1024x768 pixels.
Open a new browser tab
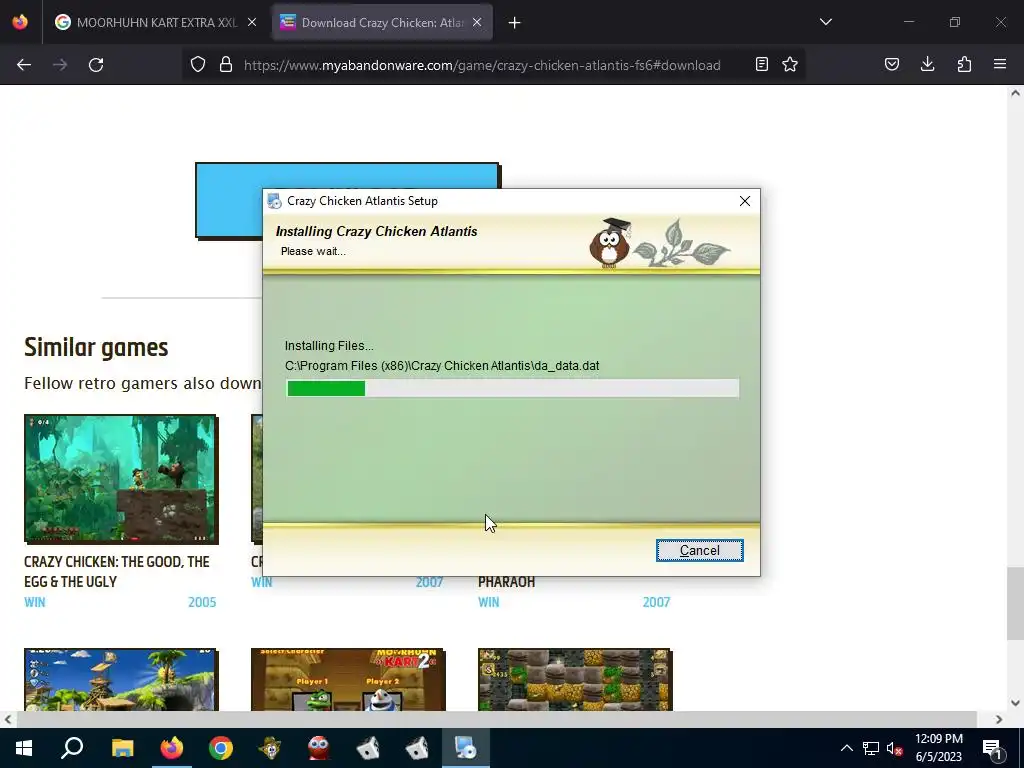[515, 23]
